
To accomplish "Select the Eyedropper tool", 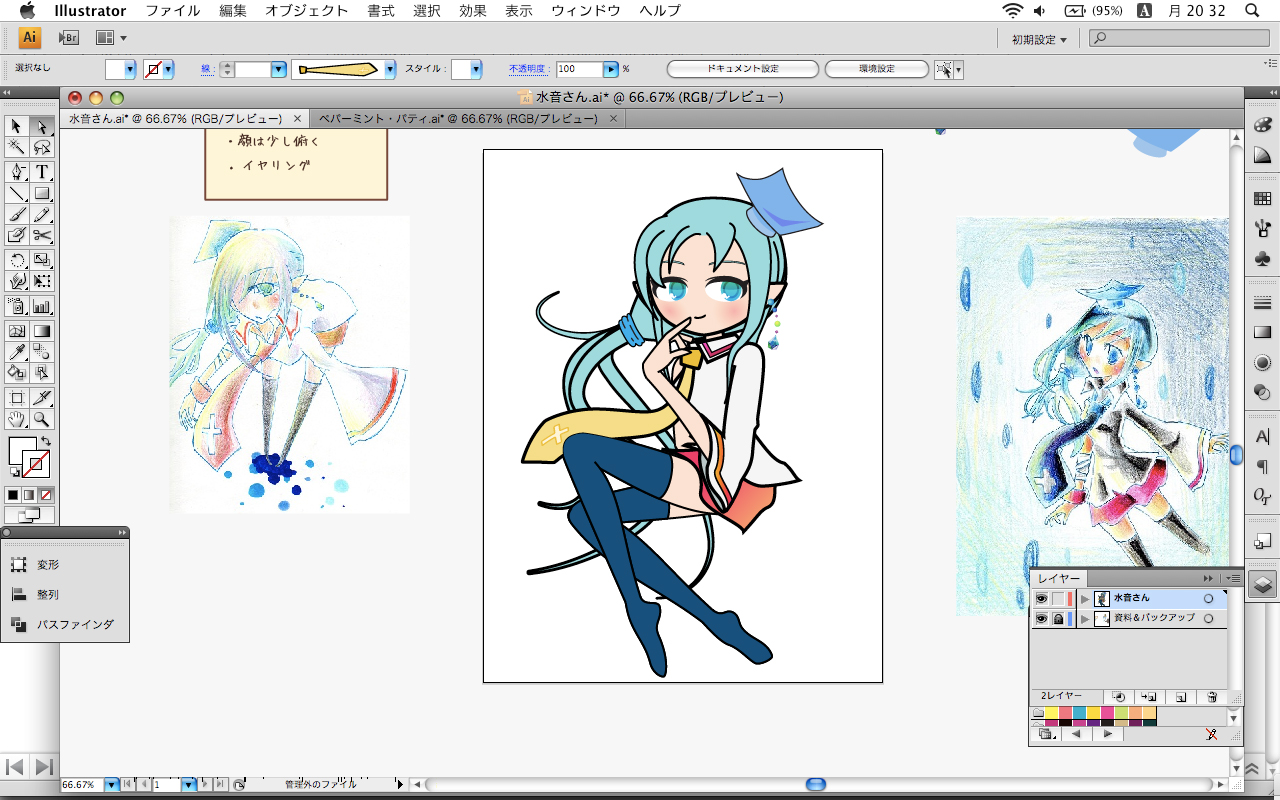I will pyautogui.click(x=17, y=352).
